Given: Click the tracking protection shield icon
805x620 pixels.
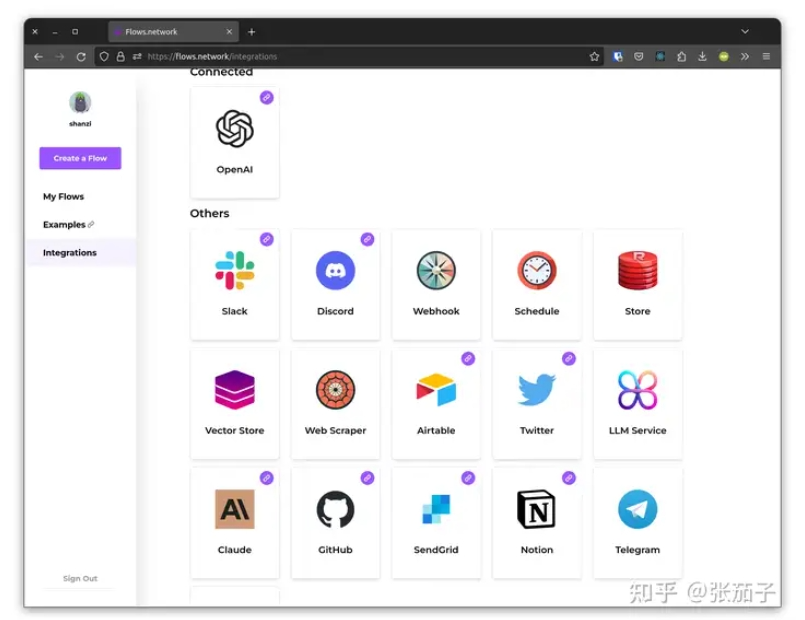Looking at the screenshot, I should coord(104,56).
